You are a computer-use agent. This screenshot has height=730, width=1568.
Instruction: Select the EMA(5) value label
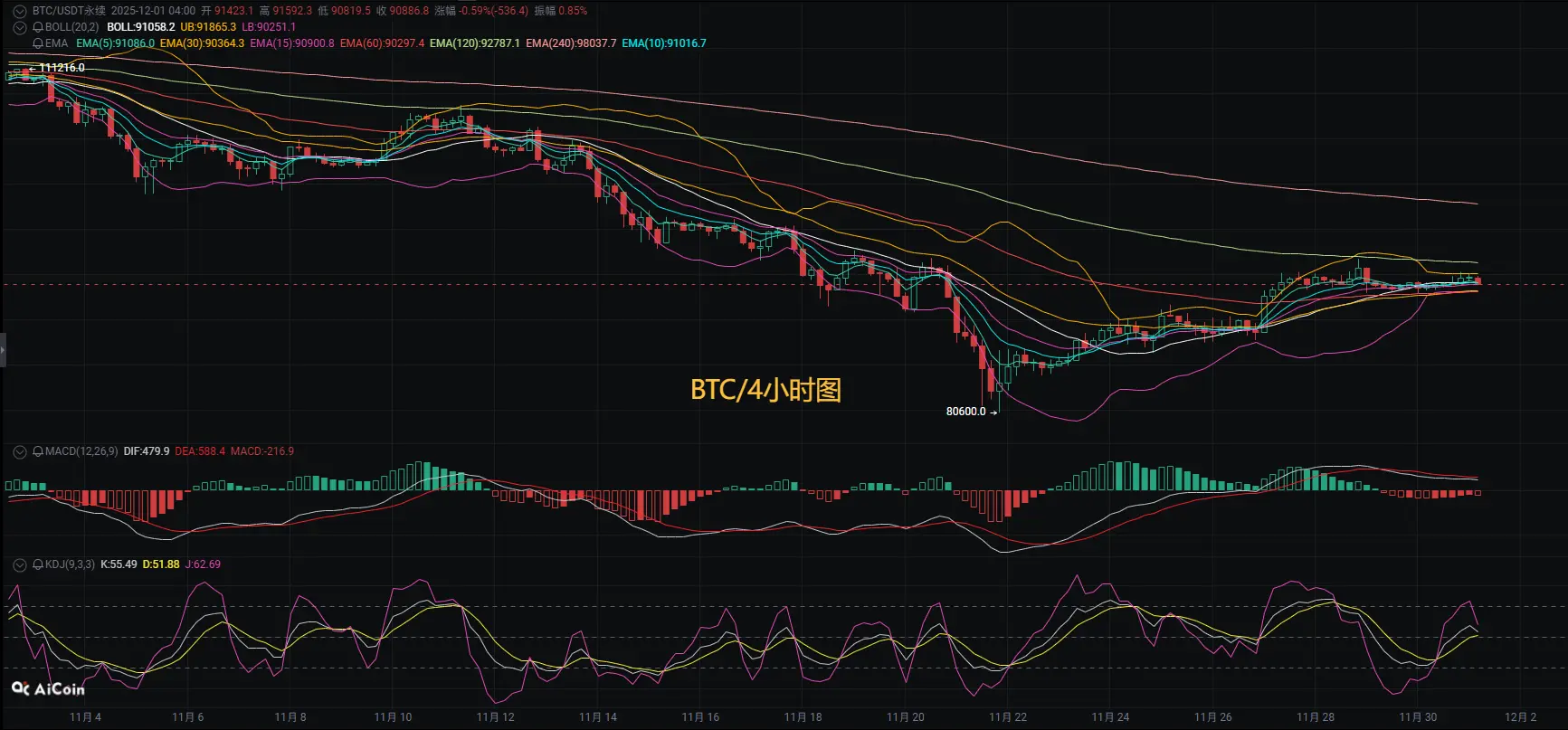tap(115, 43)
